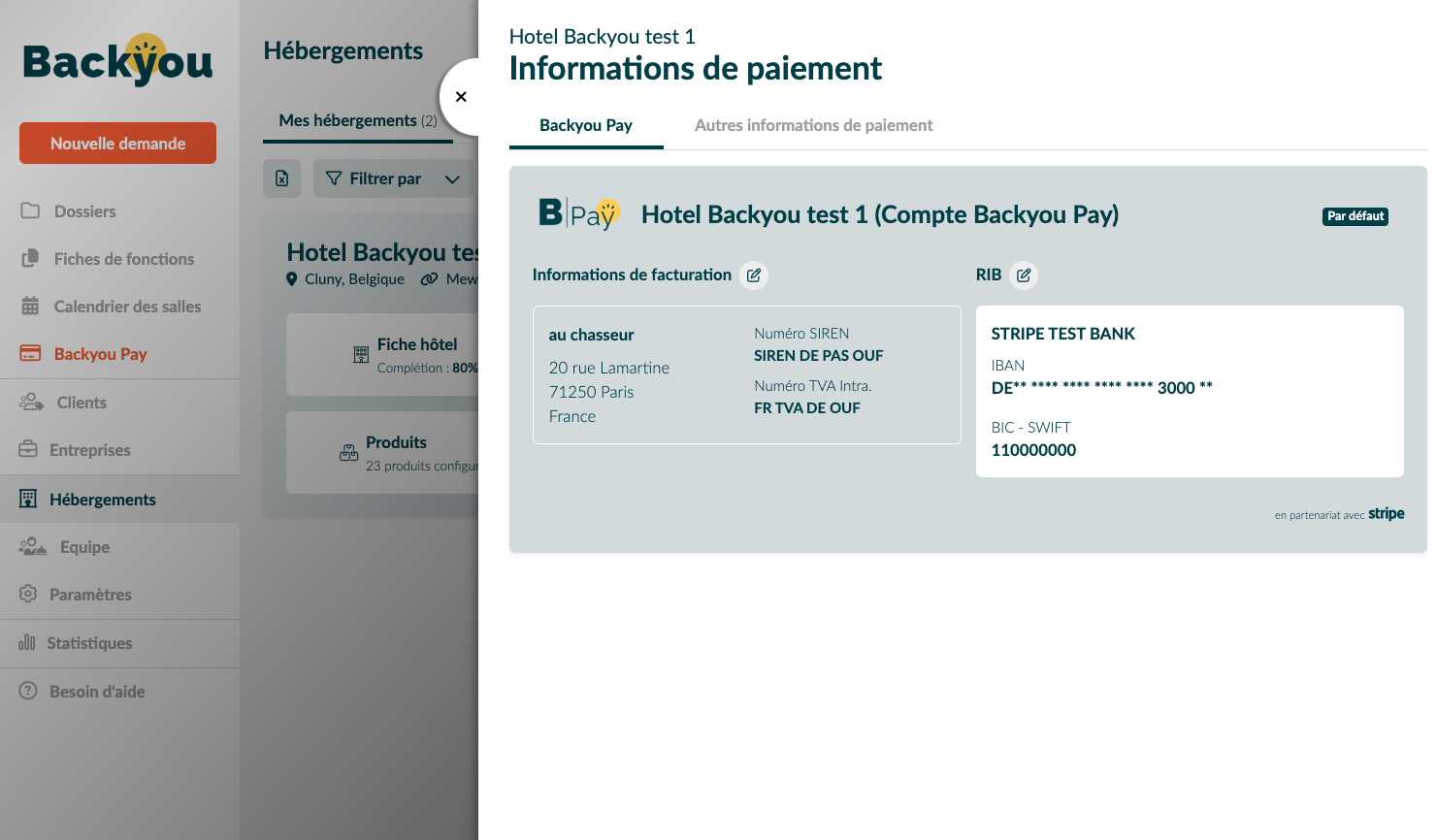Click SIREN DE PAS OUF value

coord(819,356)
